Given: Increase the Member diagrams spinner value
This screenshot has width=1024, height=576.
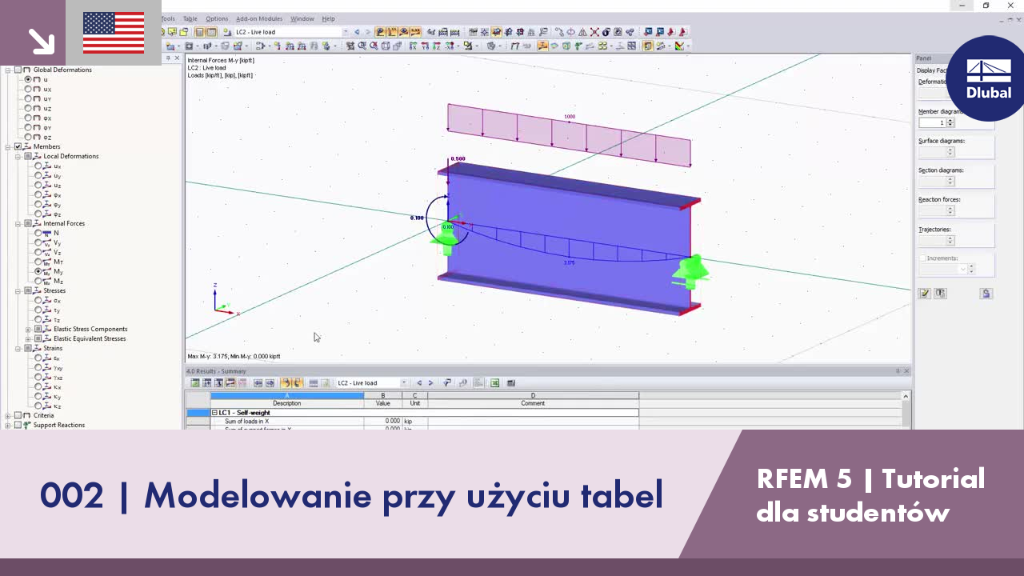Looking at the screenshot, I should coord(950,120).
